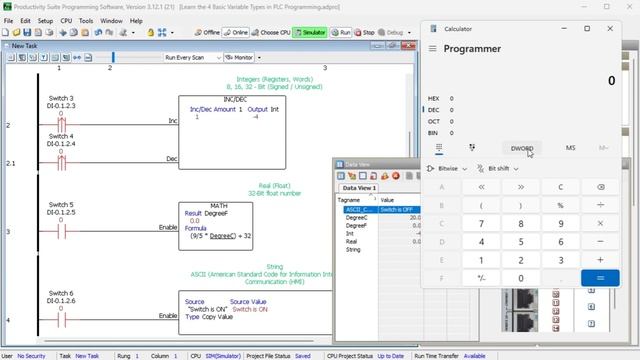Select the DegreeC tagname in Data View
Viewport: 640px width, 360px height.
(x=356, y=218)
